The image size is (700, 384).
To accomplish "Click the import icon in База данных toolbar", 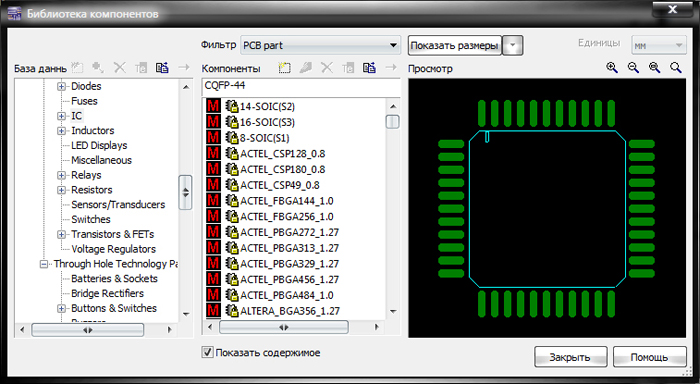I will pyautogui.click(x=162, y=68).
